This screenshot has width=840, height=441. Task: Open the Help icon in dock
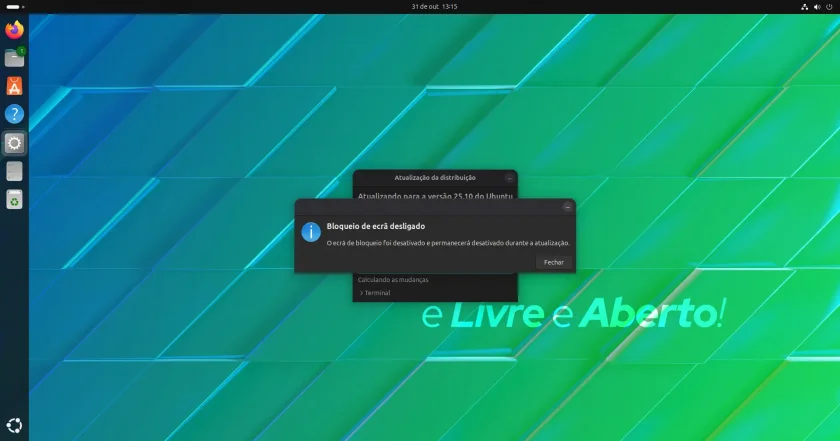tap(14, 114)
